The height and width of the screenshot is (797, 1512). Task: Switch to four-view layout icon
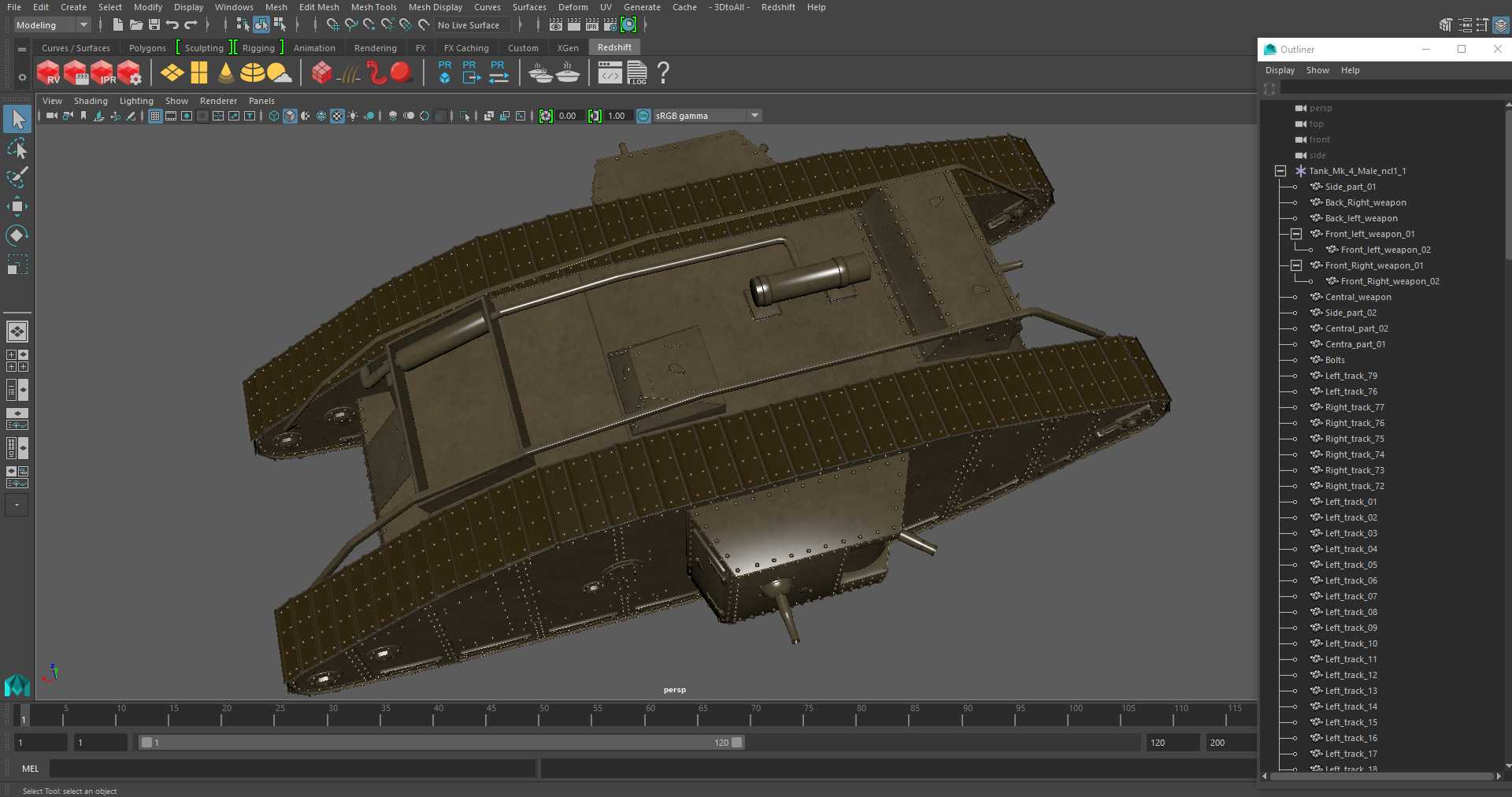pyautogui.click(x=17, y=361)
